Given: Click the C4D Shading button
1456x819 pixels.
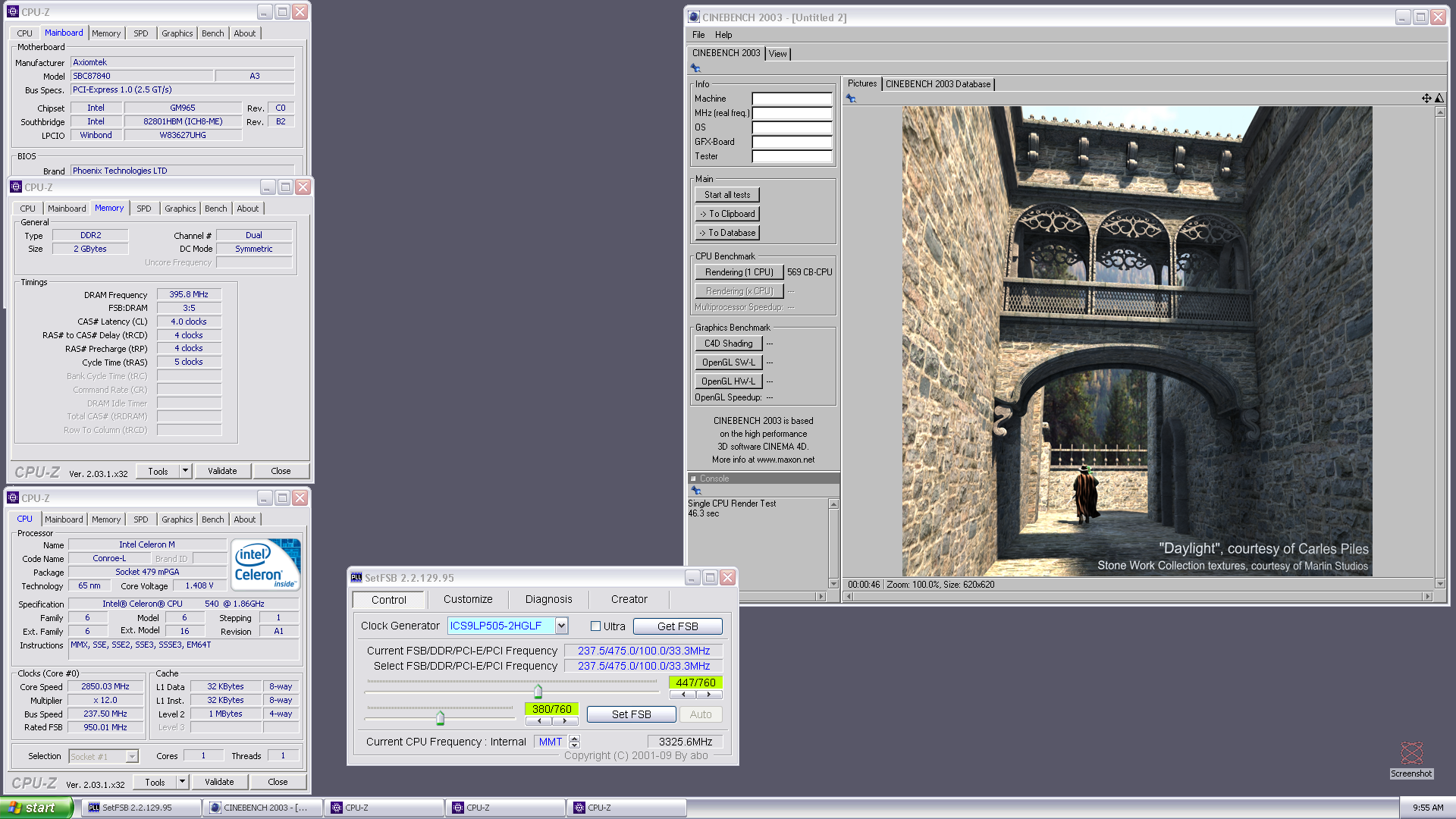Looking at the screenshot, I should 729,344.
